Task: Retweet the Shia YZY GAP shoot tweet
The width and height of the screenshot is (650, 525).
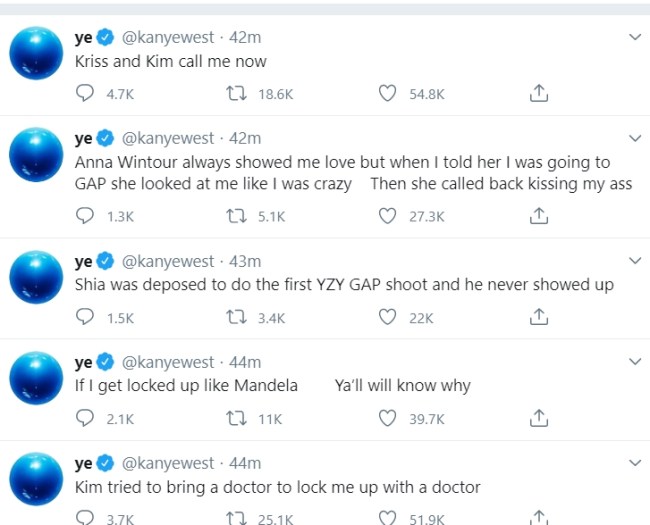Action: [236, 318]
